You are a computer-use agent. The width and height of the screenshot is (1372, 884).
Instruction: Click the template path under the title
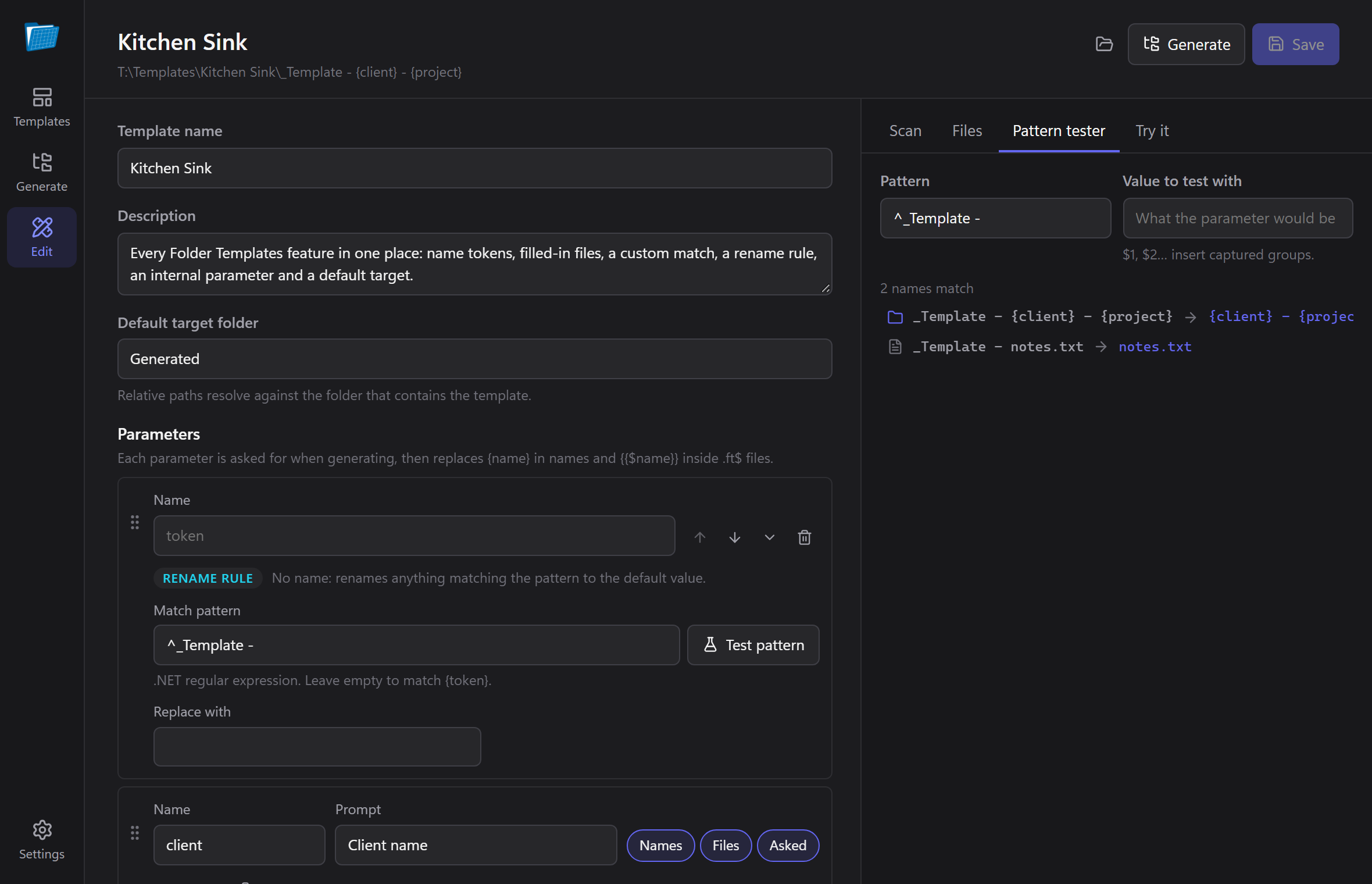tap(290, 72)
